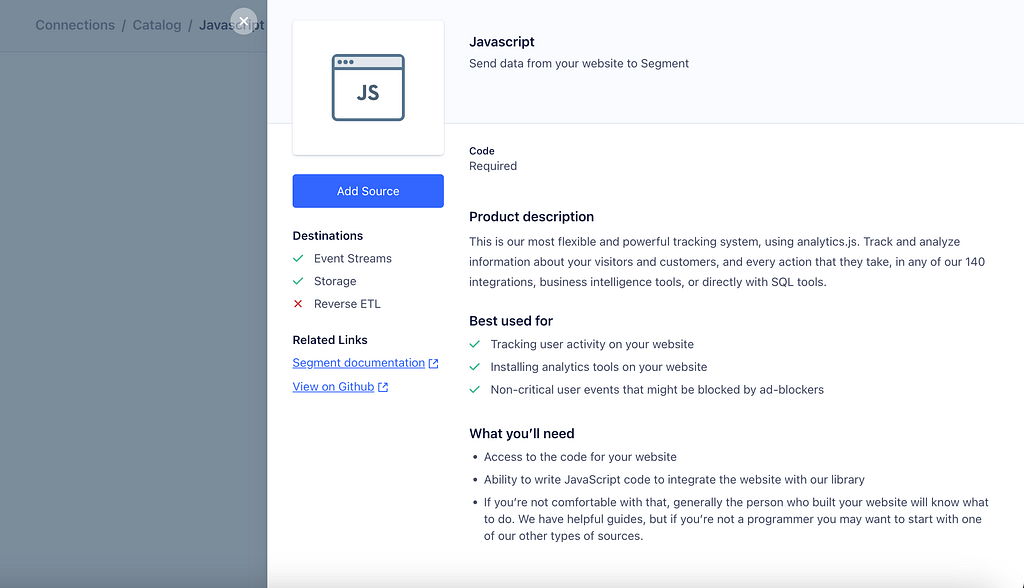Open the View on Github link
1024x588 pixels.
[333, 387]
